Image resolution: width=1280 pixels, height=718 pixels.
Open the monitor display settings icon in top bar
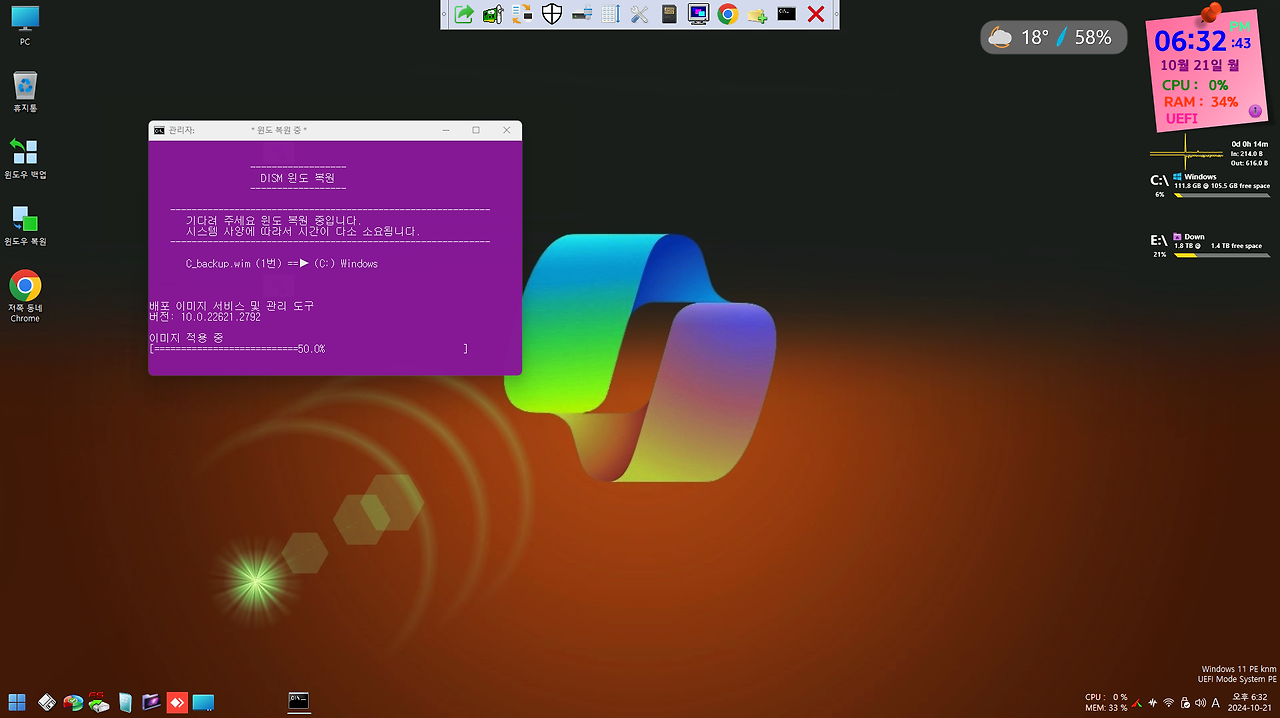click(x=698, y=14)
